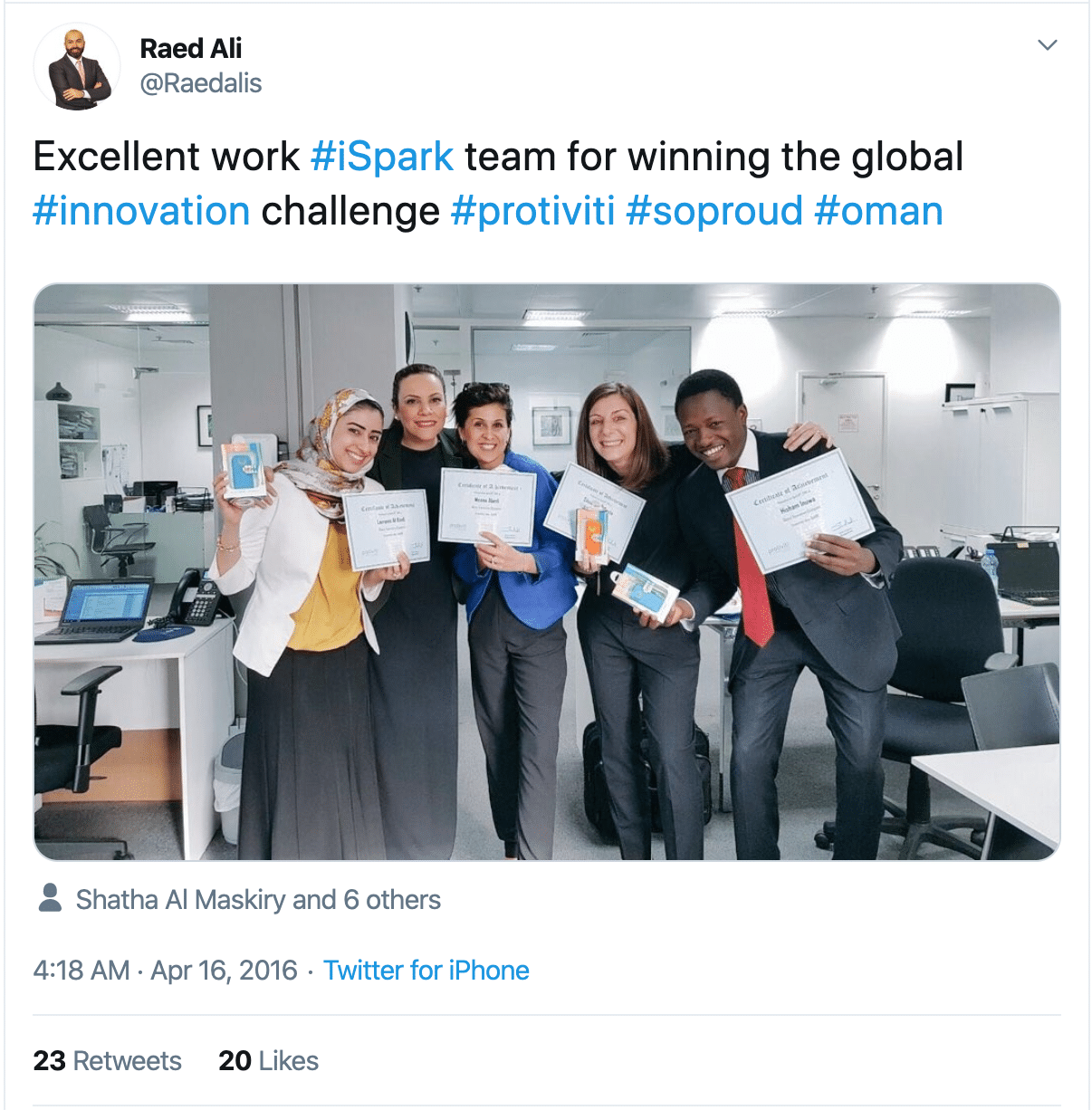The height and width of the screenshot is (1110, 1092).
Task: Click the tagged people icon
Action: (51, 897)
